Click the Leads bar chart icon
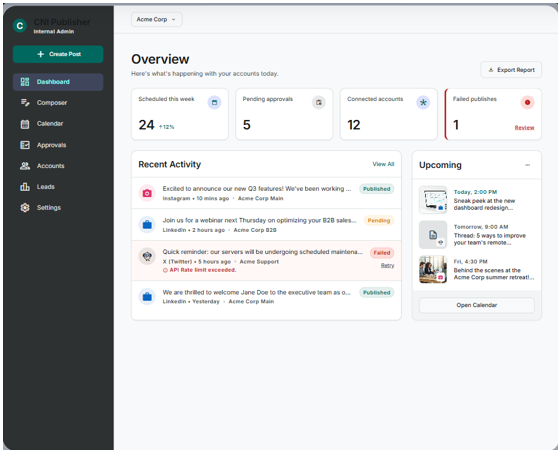Screen dimensions: 558x450 tap(25, 187)
